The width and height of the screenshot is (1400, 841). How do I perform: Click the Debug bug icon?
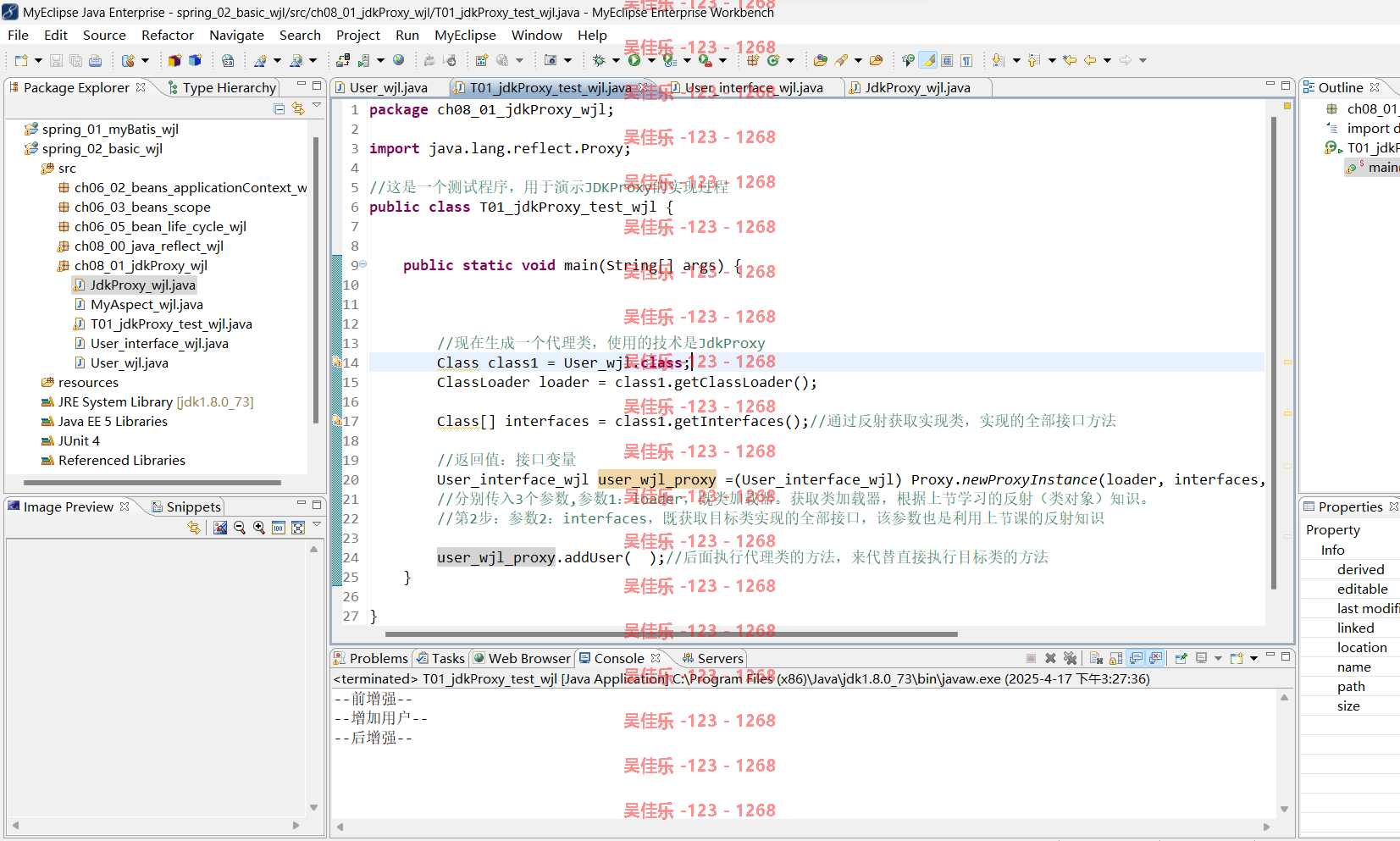click(599, 60)
